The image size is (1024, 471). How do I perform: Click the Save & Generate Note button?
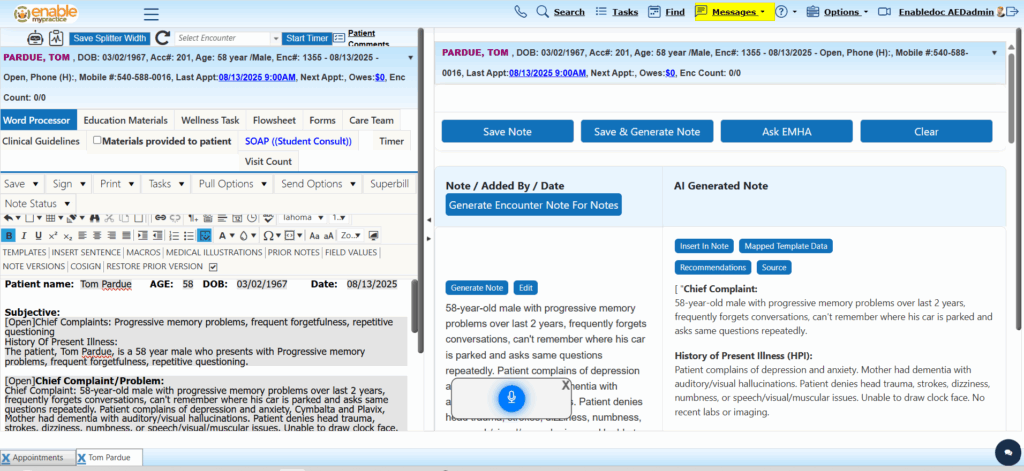[x=646, y=131]
